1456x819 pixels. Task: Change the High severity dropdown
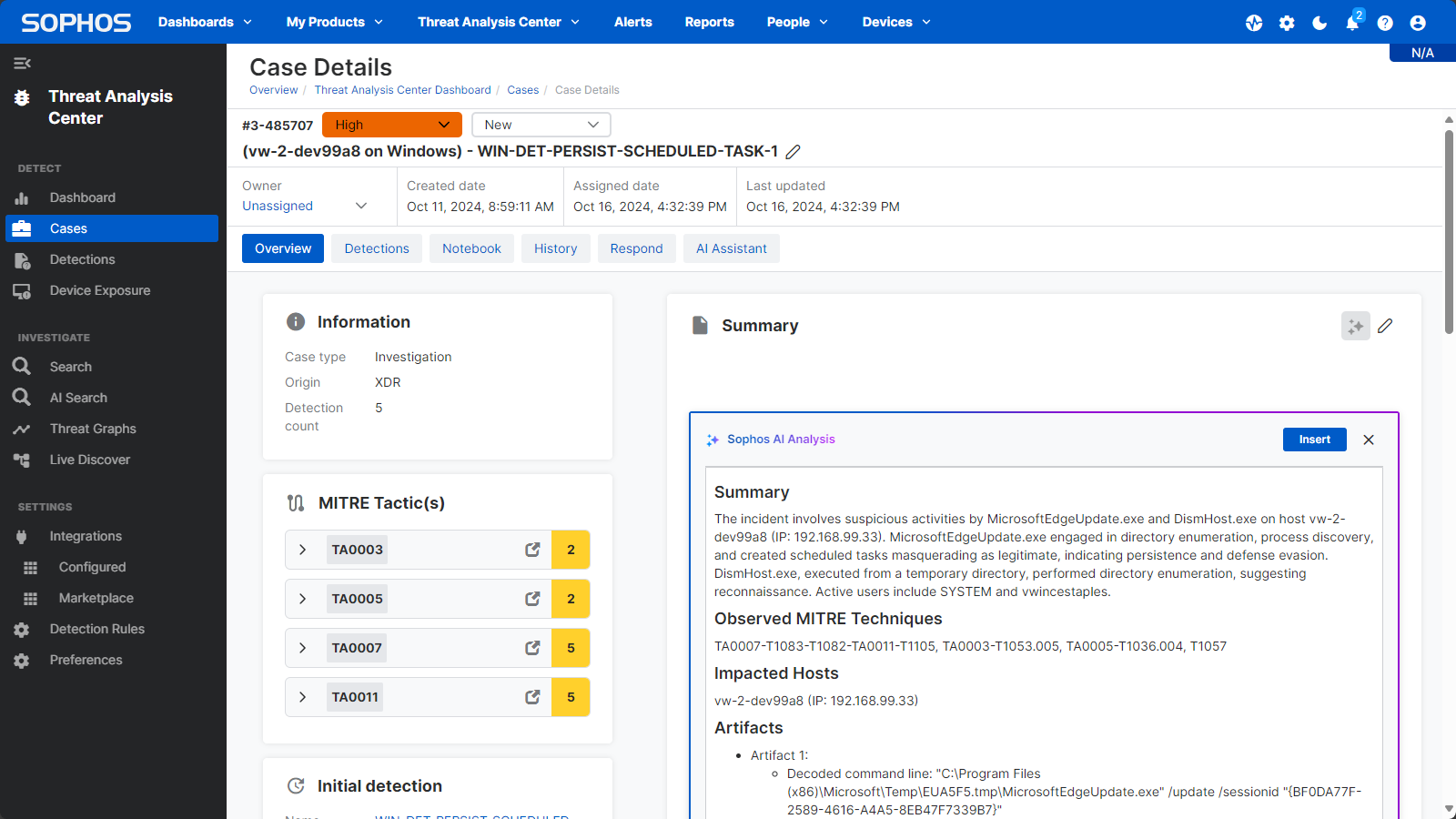click(x=392, y=125)
